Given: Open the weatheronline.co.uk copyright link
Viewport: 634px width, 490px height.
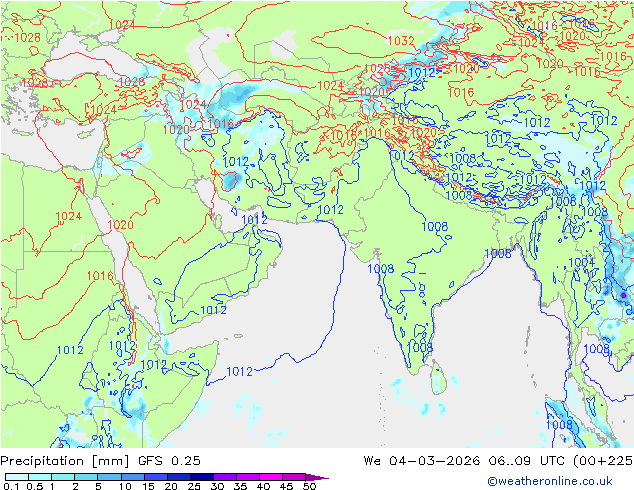Looking at the screenshot, I should [550, 481].
